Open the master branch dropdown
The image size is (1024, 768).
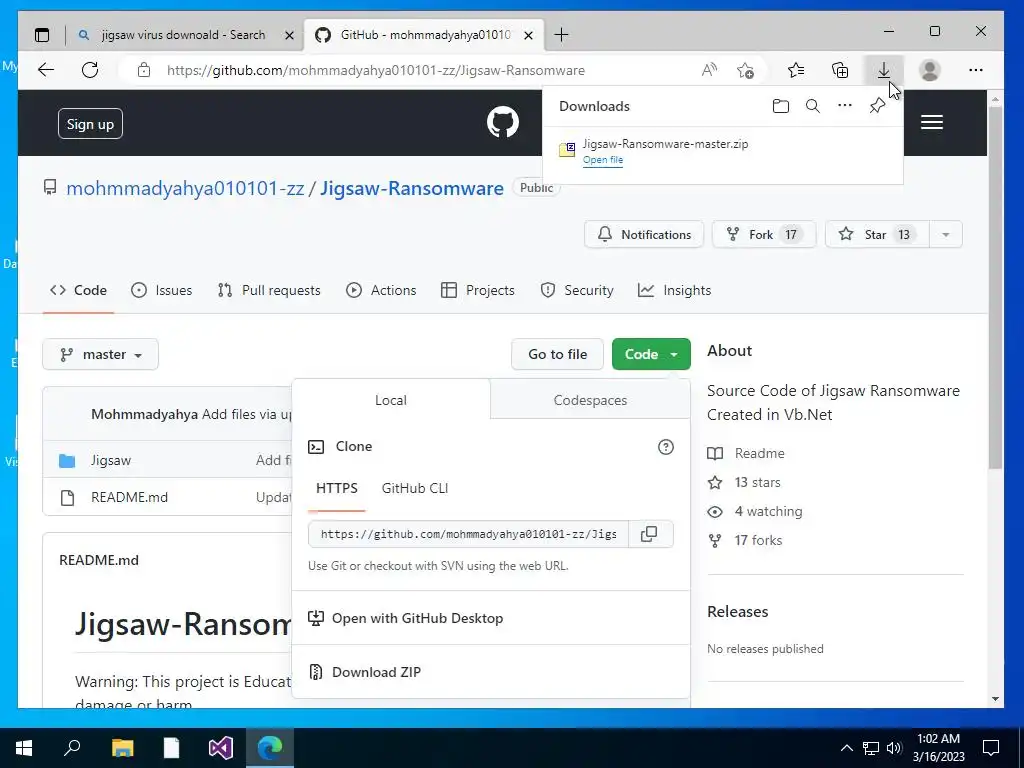pyautogui.click(x=101, y=354)
